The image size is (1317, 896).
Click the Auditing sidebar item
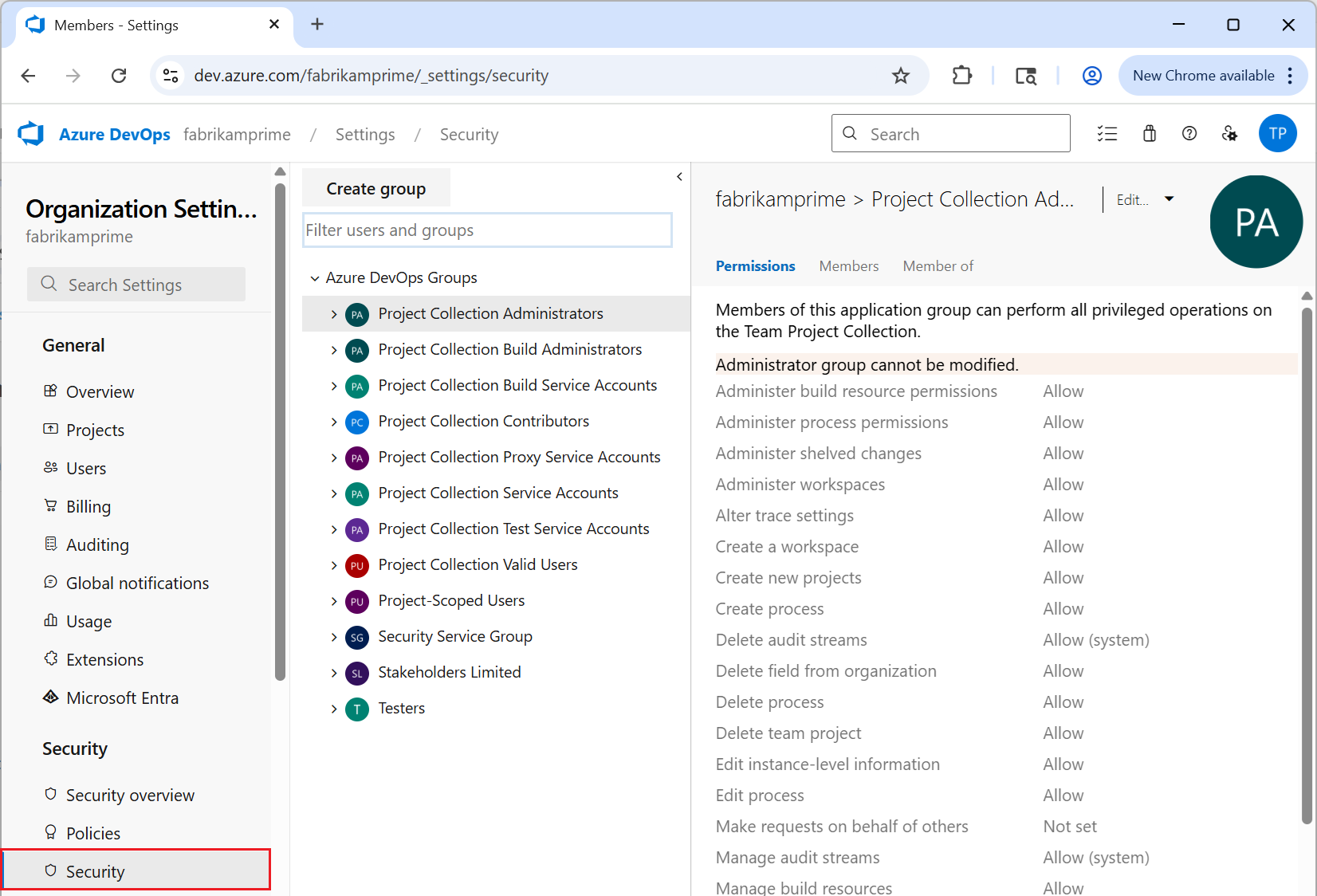96,544
